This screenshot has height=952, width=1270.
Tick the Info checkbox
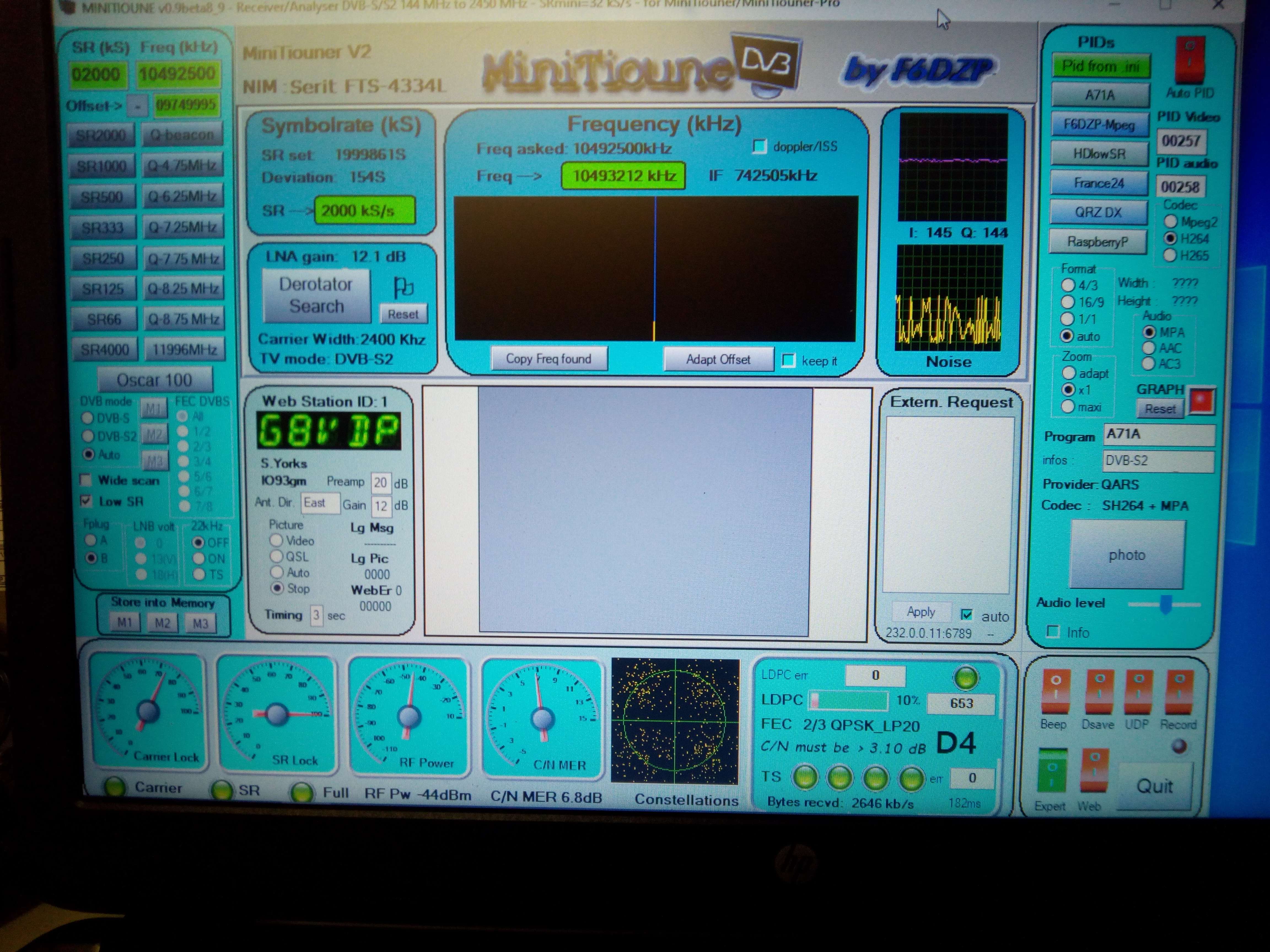coord(1052,632)
